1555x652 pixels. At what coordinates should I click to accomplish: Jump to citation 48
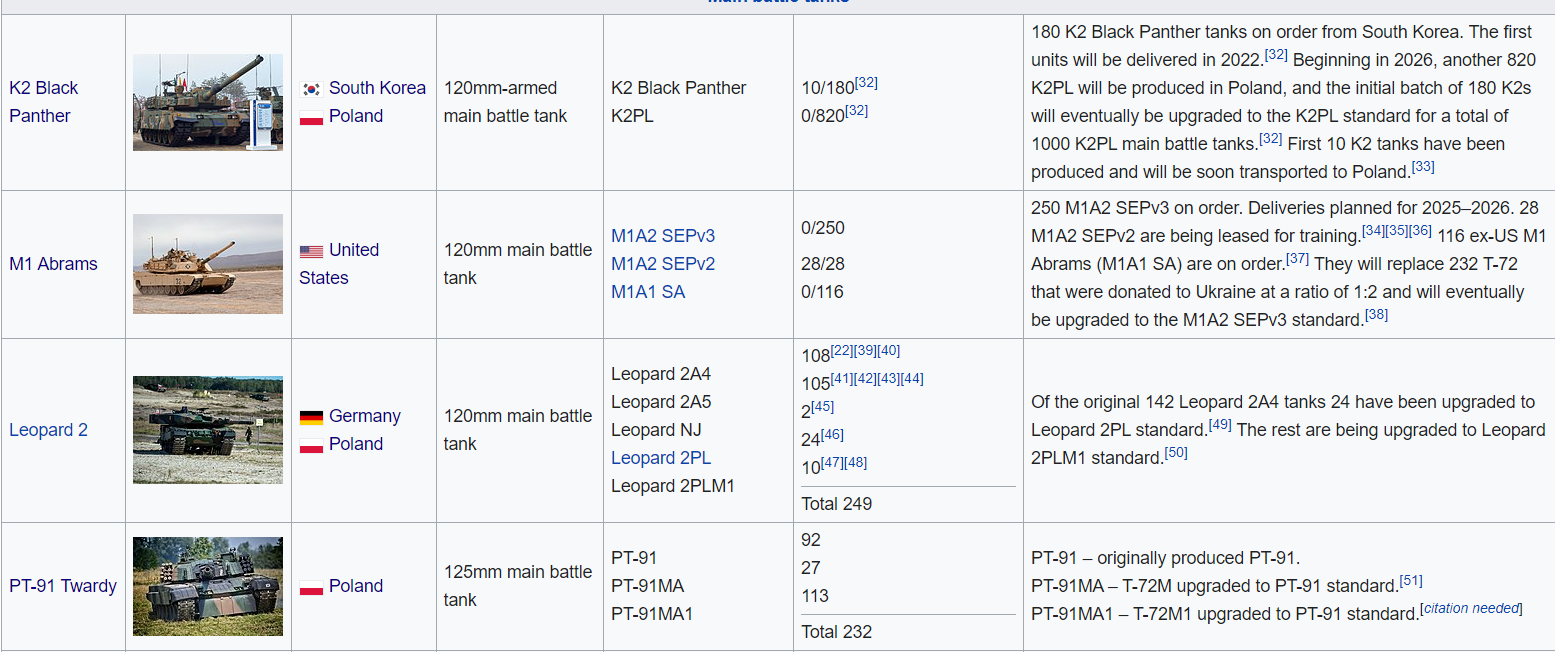coord(856,463)
